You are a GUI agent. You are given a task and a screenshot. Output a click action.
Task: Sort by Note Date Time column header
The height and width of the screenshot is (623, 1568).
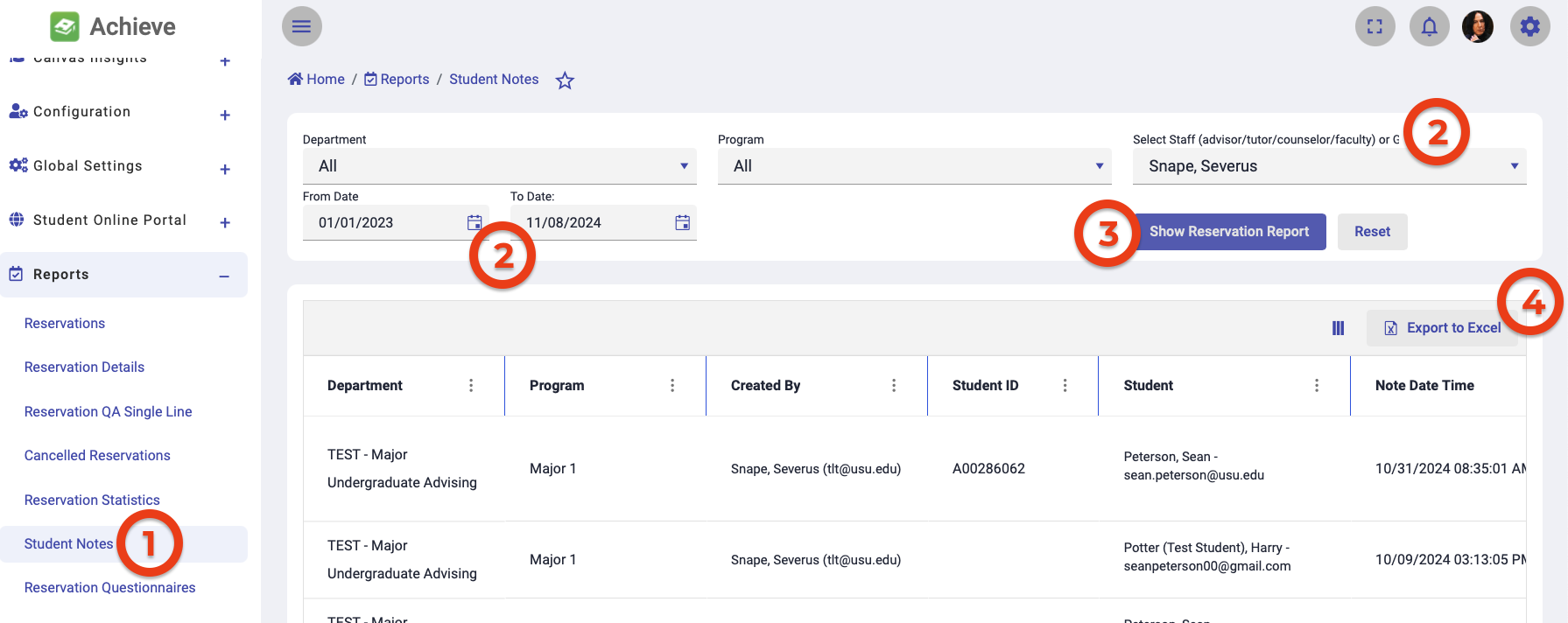pyautogui.click(x=1424, y=386)
